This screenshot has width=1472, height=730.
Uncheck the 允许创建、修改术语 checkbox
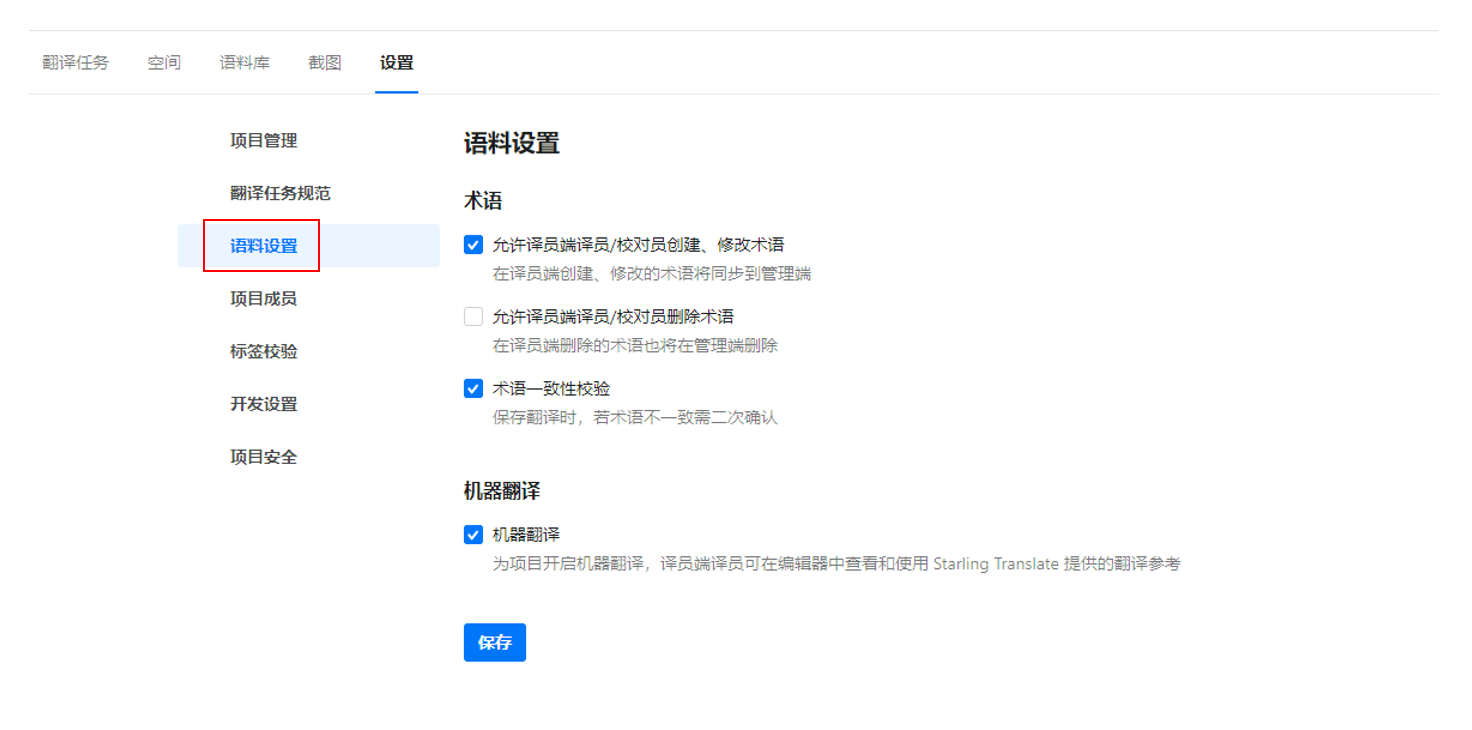click(474, 245)
